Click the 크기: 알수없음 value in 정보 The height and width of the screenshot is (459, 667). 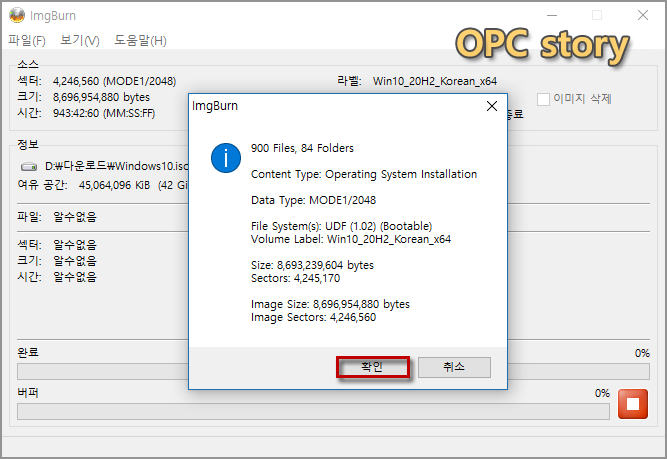tap(75, 261)
